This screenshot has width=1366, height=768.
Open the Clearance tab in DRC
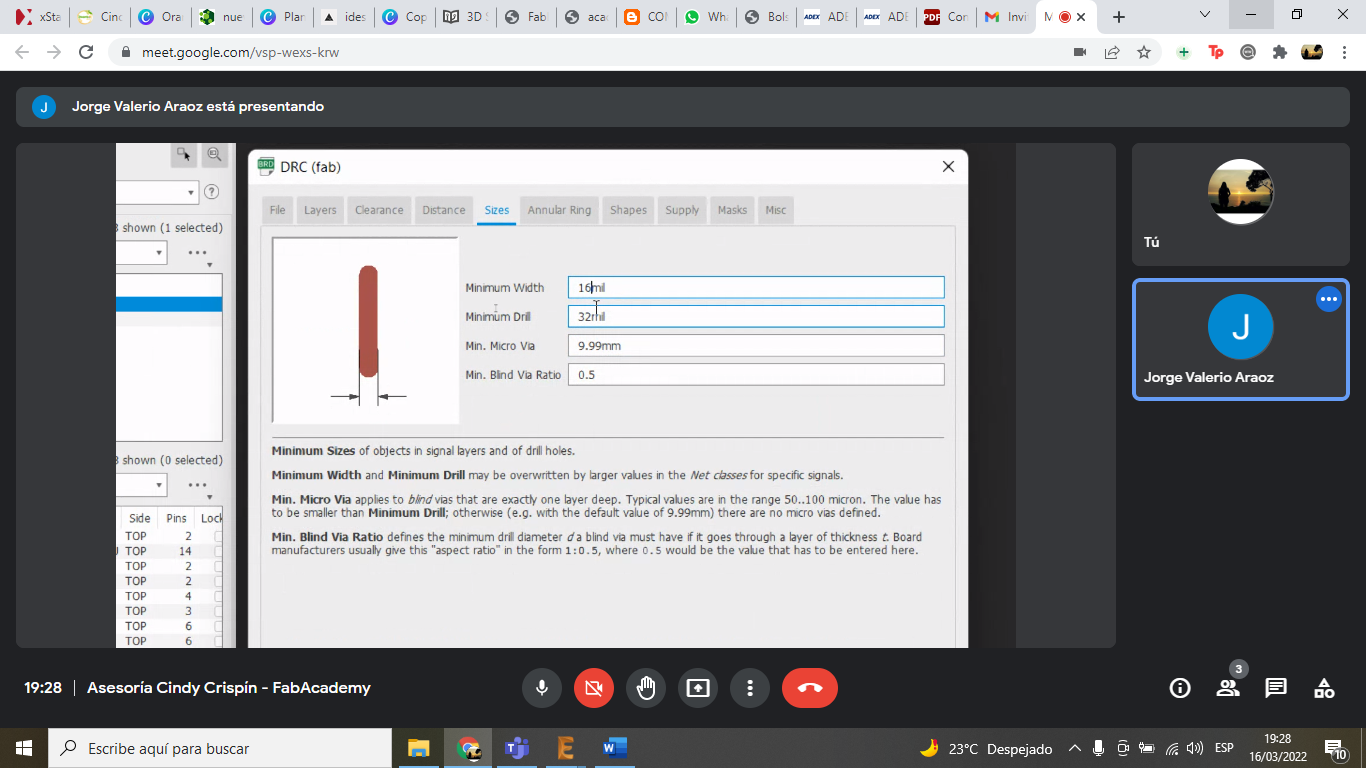pyautogui.click(x=379, y=210)
